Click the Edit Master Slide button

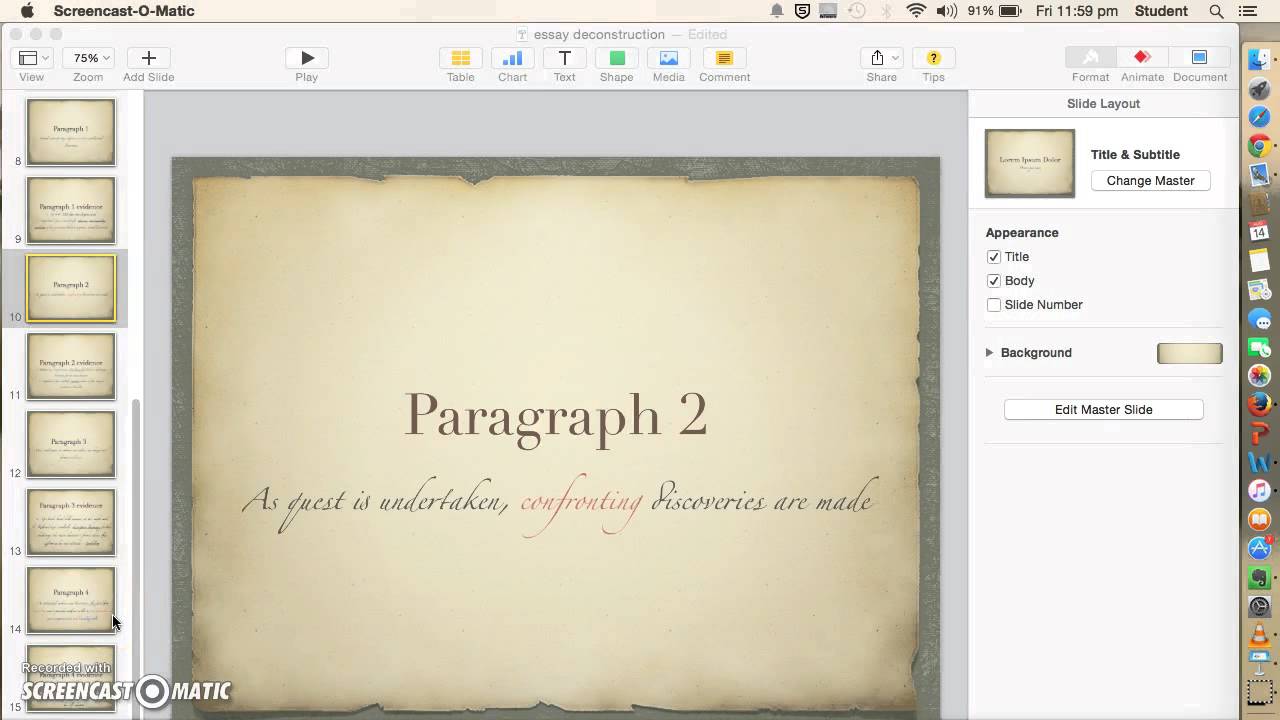pos(1103,410)
